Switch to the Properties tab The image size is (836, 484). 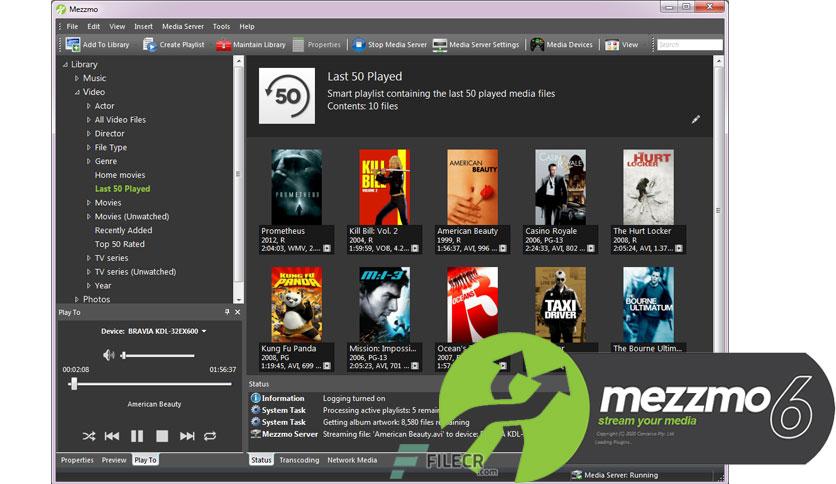[77, 460]
